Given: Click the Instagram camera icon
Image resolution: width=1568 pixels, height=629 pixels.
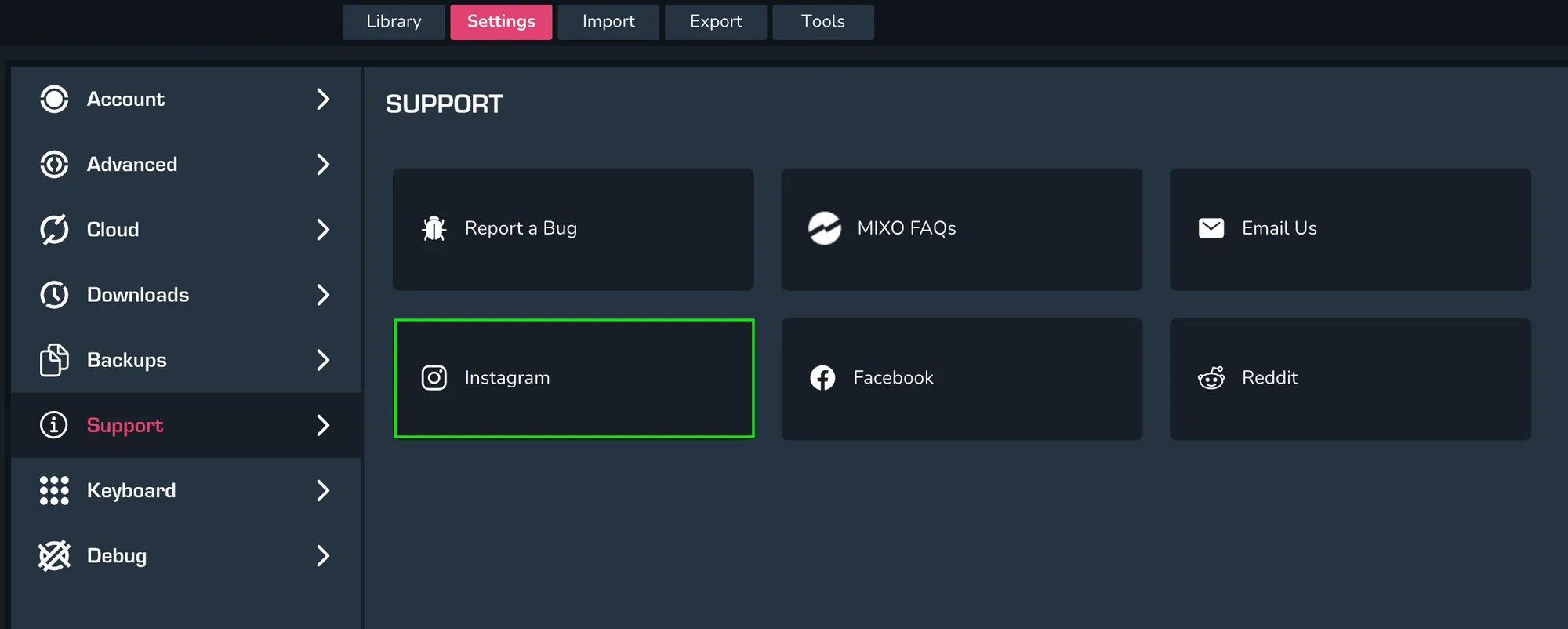Looking at the screenshot, I should pos(434,378).
